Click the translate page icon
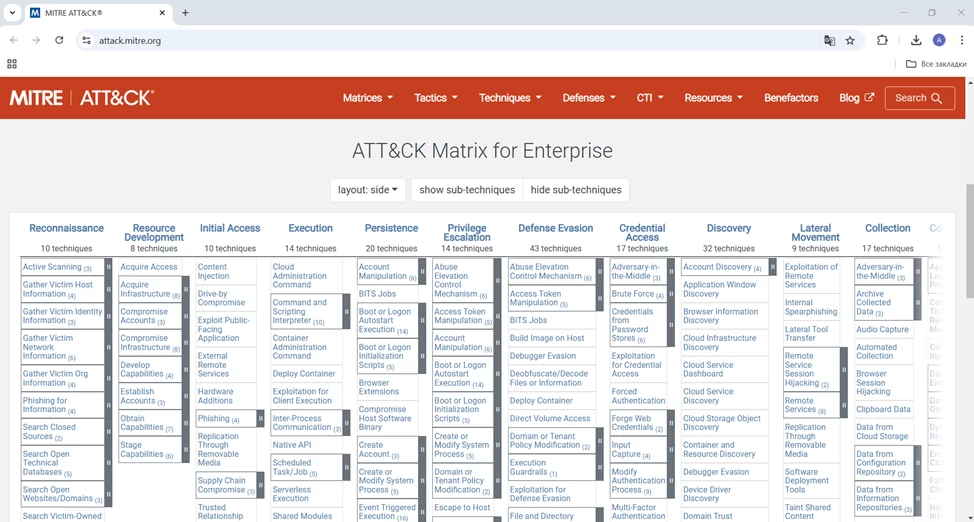The image size is (974, 522). point(829,41)
